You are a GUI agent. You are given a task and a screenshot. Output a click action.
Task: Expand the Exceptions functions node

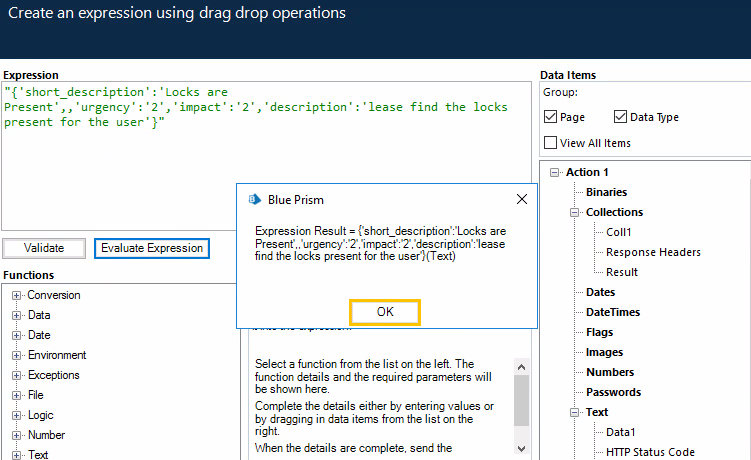[x=17, y=375]
